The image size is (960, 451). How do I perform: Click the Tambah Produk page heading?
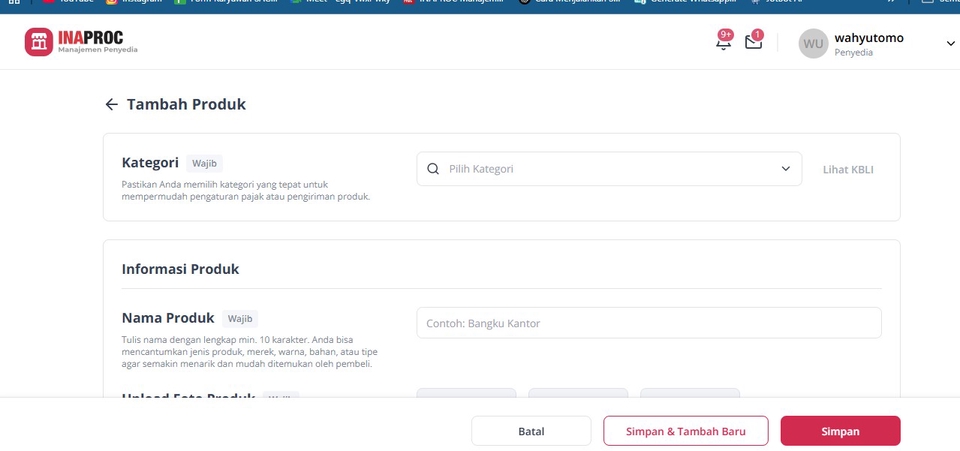[x=186, y=105]
